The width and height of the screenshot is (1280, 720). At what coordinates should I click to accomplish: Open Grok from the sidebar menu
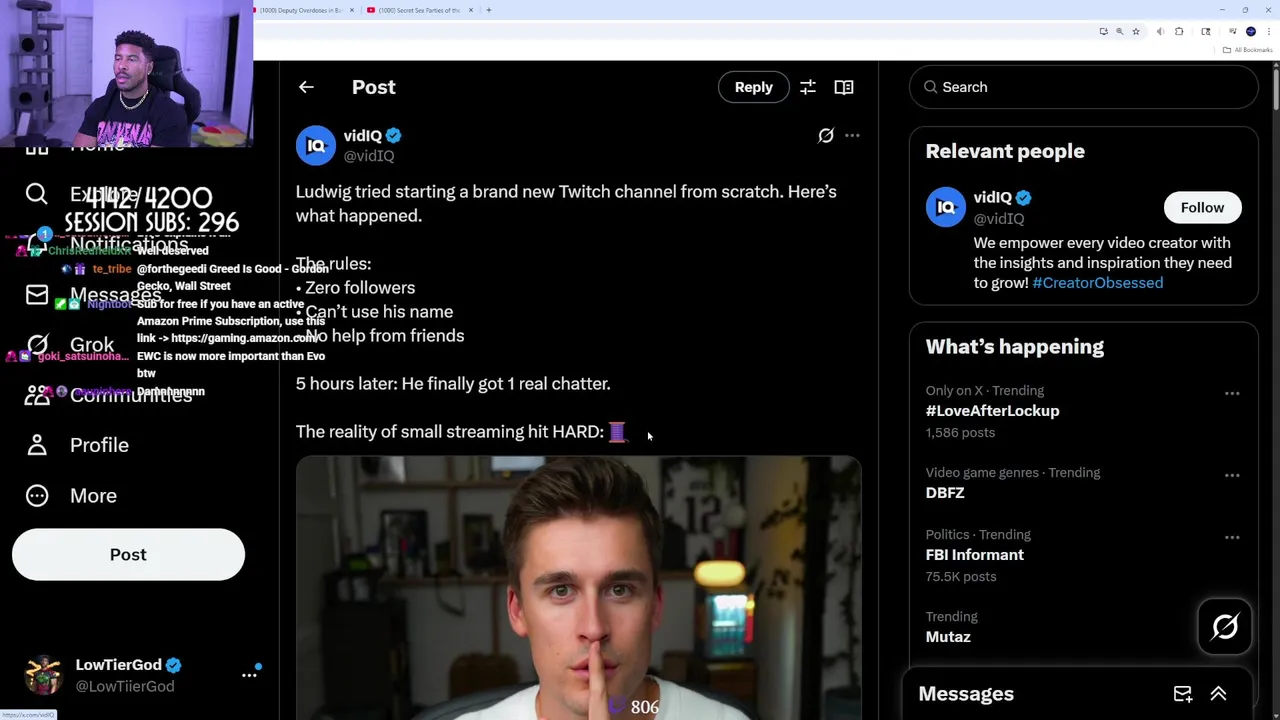(92, 345)
